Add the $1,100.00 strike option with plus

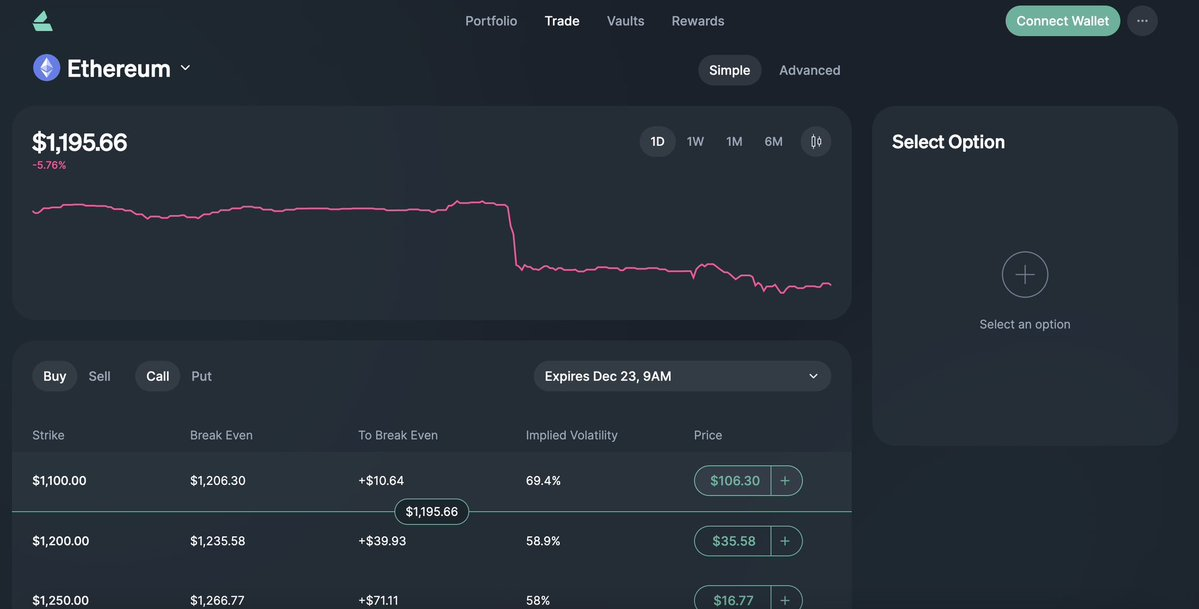pyautogui.click(x=785, y=481)
